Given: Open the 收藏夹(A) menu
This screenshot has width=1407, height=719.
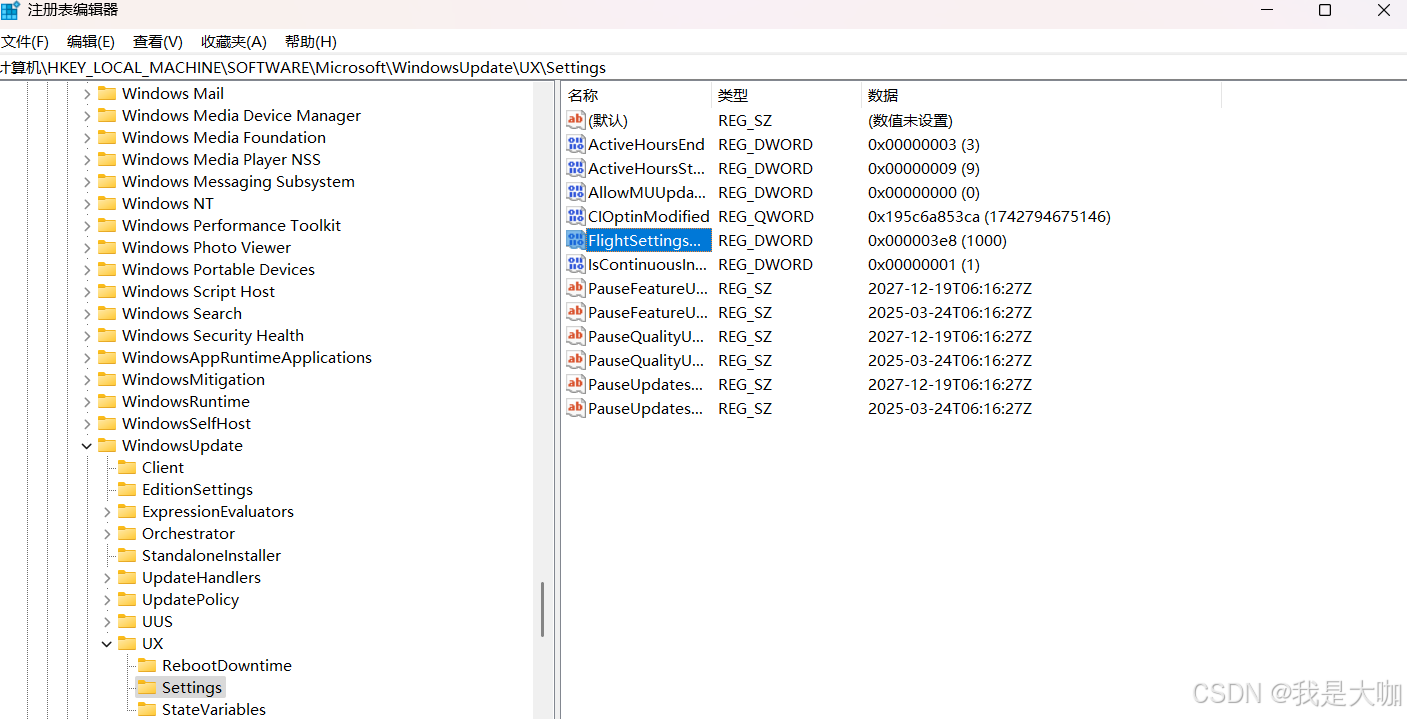Looking at the screenshot, I should click(233, 41).
